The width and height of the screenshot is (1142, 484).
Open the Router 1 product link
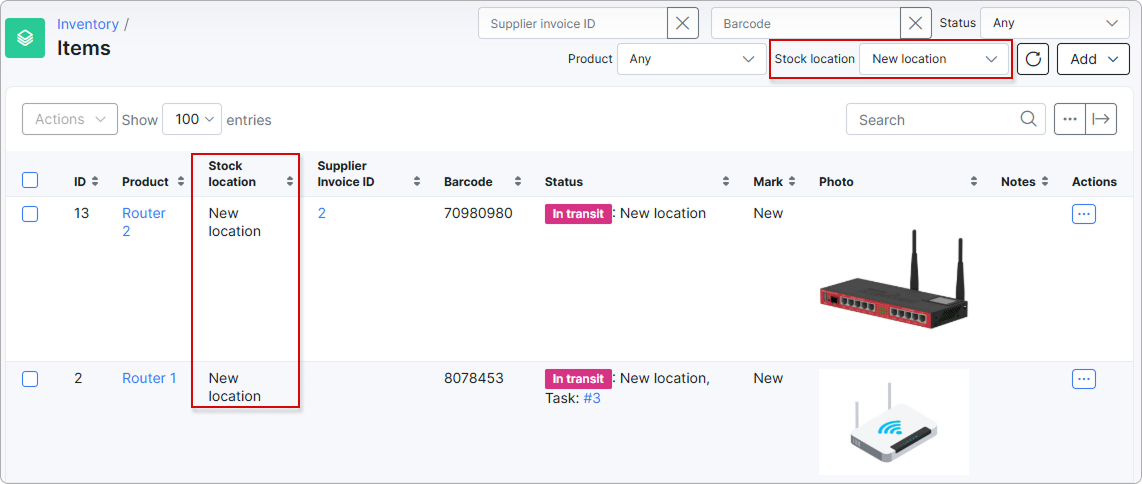pos(149,378)
